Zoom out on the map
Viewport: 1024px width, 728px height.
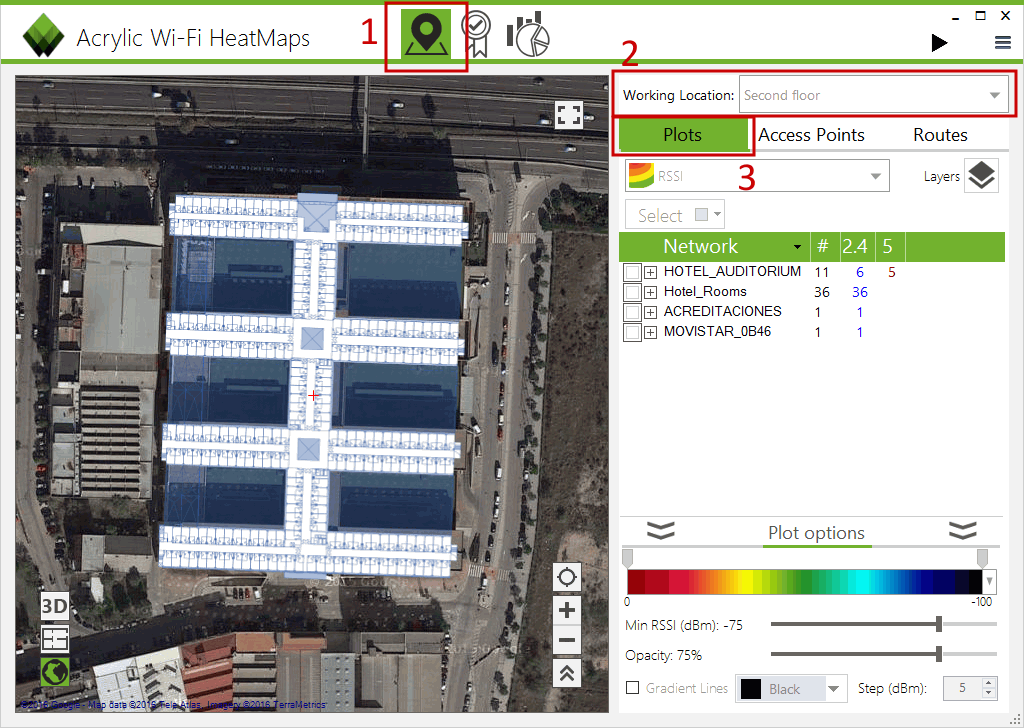coord(567,641)
